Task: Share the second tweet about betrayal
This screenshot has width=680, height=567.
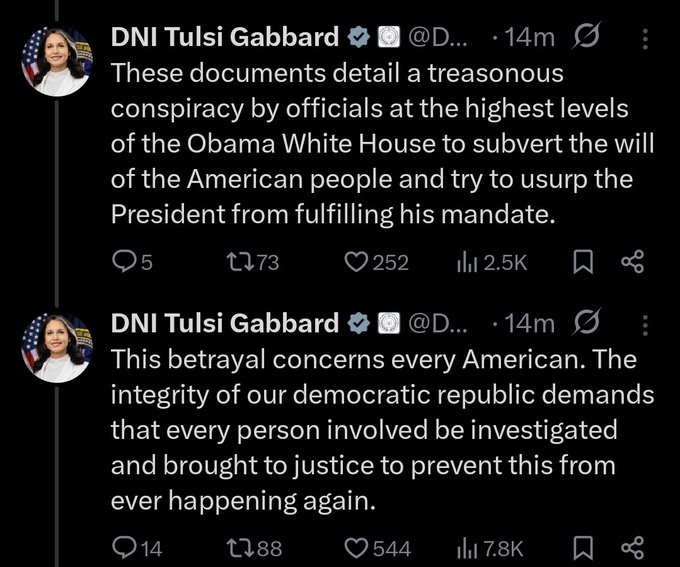Action: click(x=631, y=547)
